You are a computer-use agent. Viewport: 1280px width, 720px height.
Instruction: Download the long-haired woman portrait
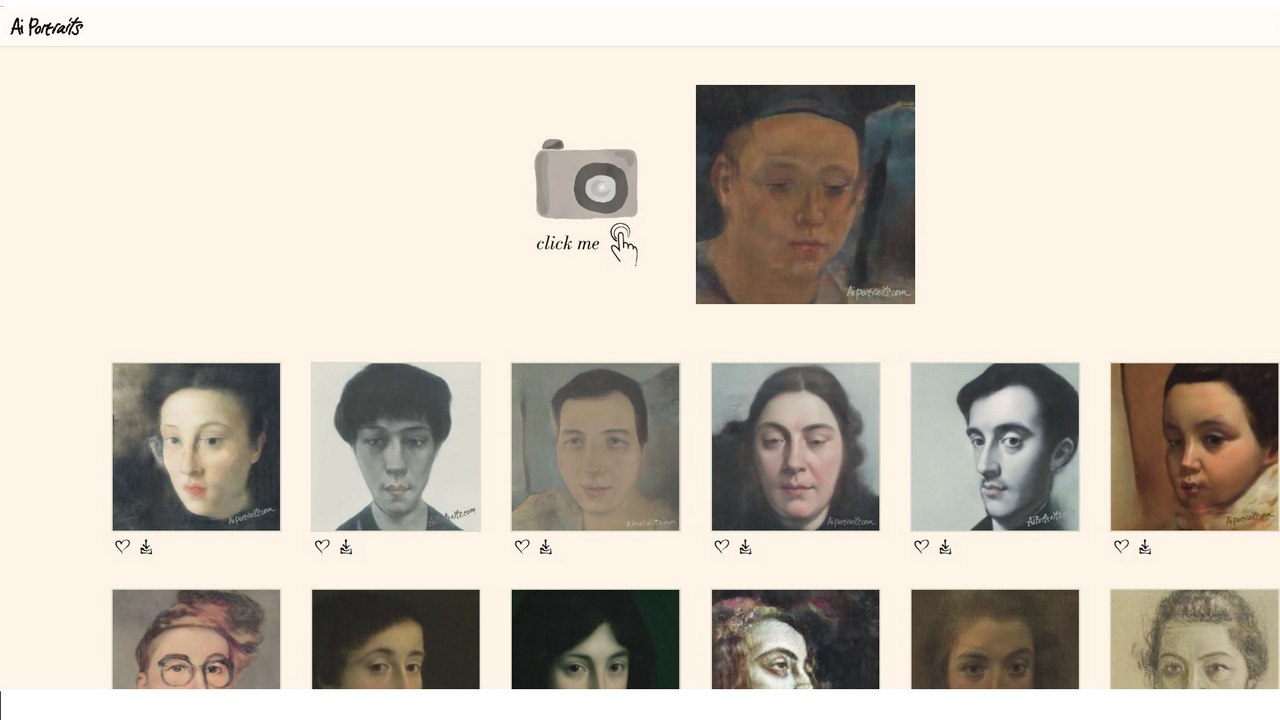(x=745, y=547)
